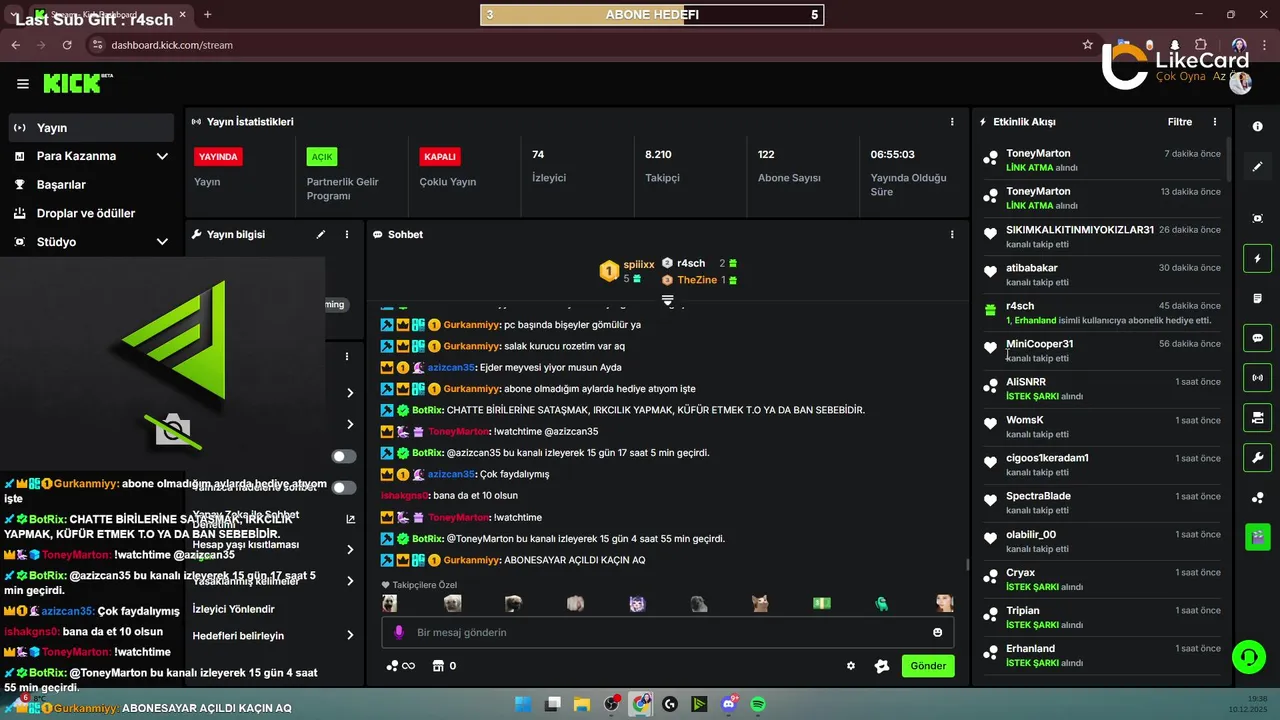Open more options for Yayın İstatistikleri panel
The height and width of the screenshot is (720, 1280).
(x=952, y=121)
